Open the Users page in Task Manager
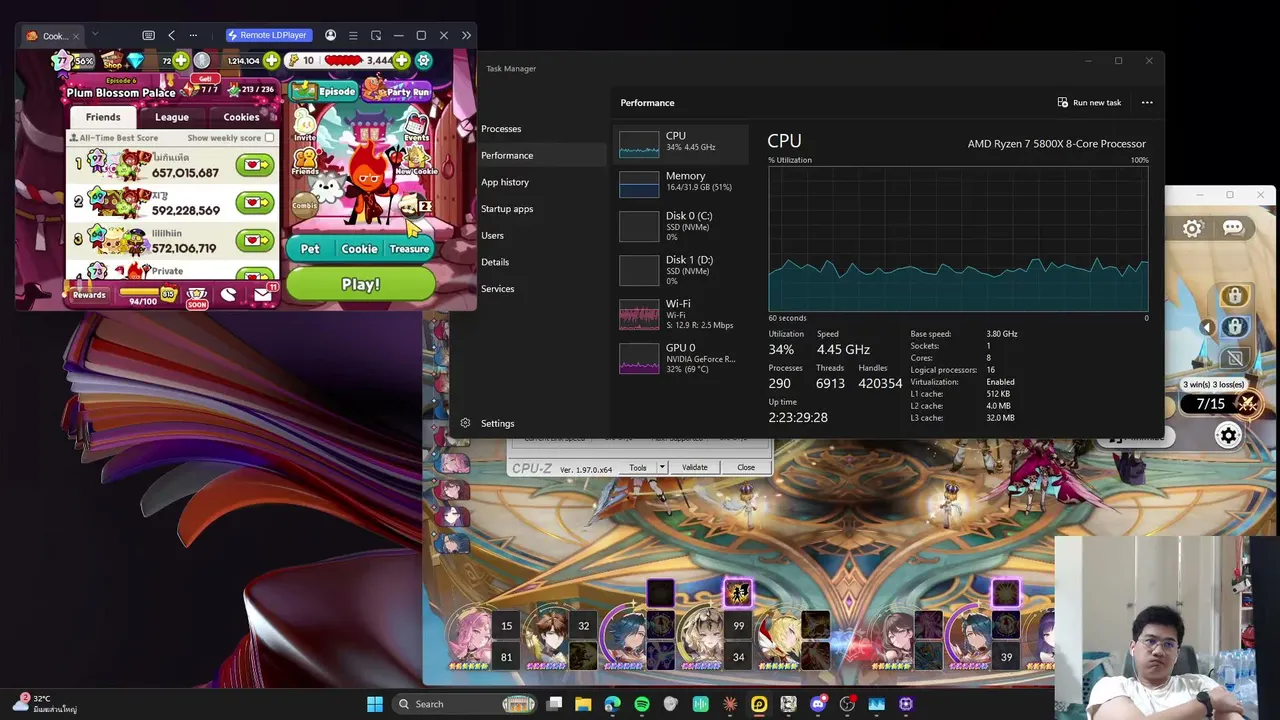 tap(493, 235)
